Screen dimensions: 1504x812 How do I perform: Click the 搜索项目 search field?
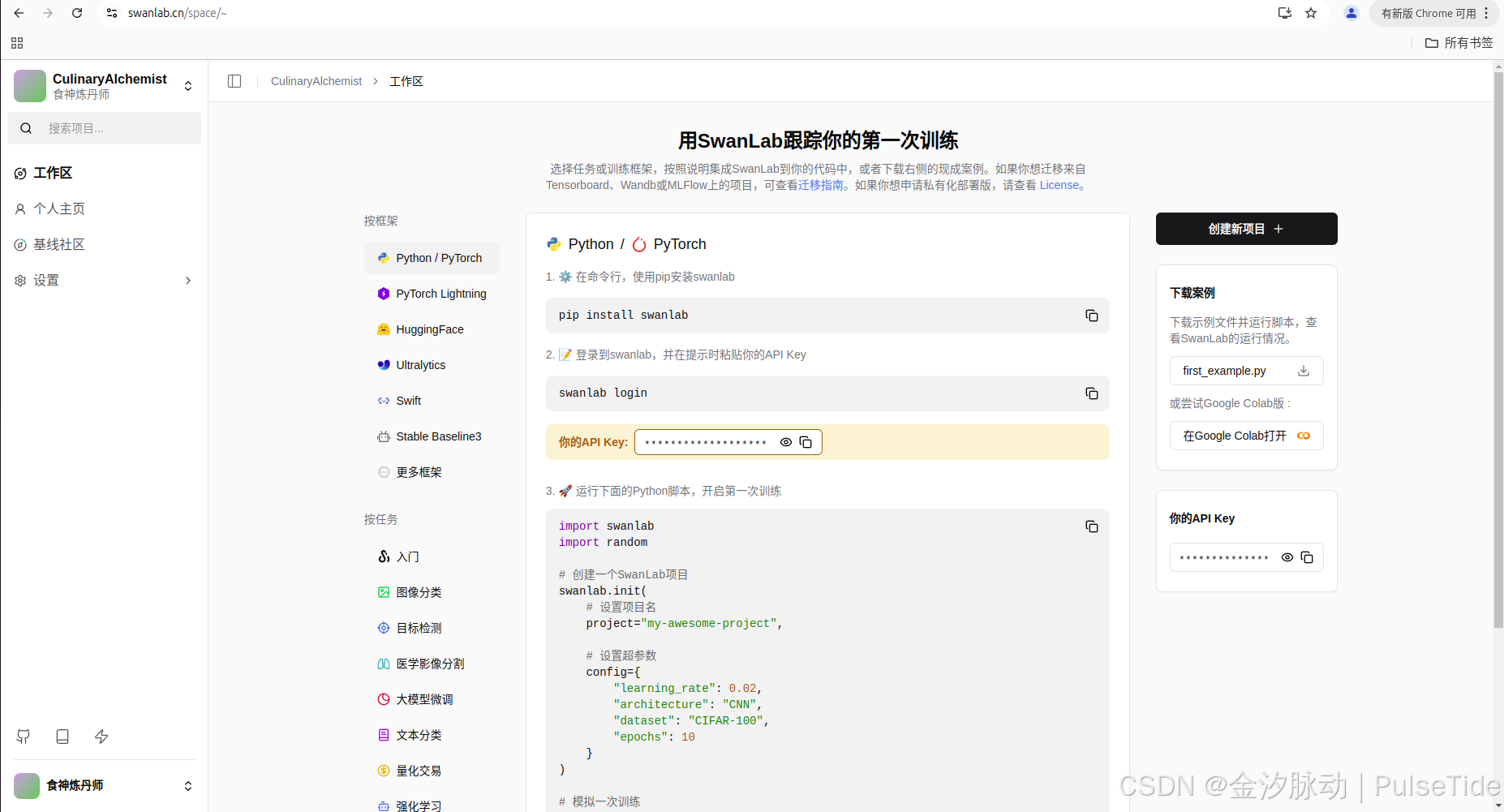(x=104, y=128)
